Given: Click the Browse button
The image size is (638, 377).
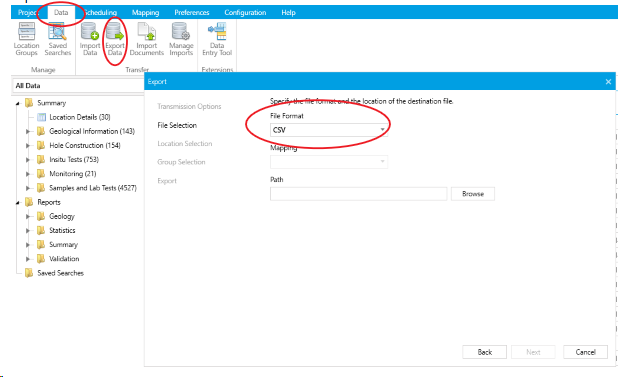Looking at the screenshot, I should 473,194.
